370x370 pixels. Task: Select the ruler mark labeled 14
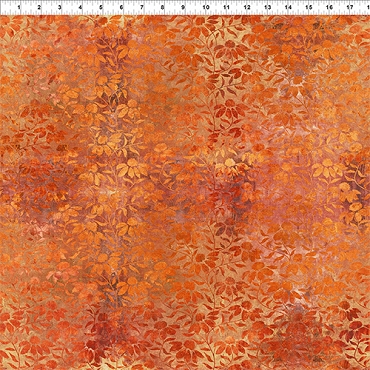click(x=288, y=7)
